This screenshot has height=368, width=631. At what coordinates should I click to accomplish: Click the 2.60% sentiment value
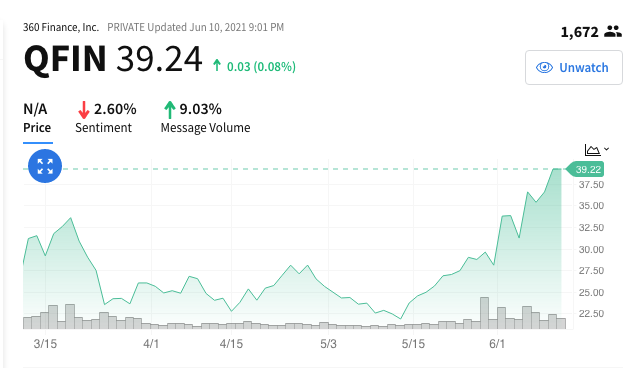tap(115, 109)
